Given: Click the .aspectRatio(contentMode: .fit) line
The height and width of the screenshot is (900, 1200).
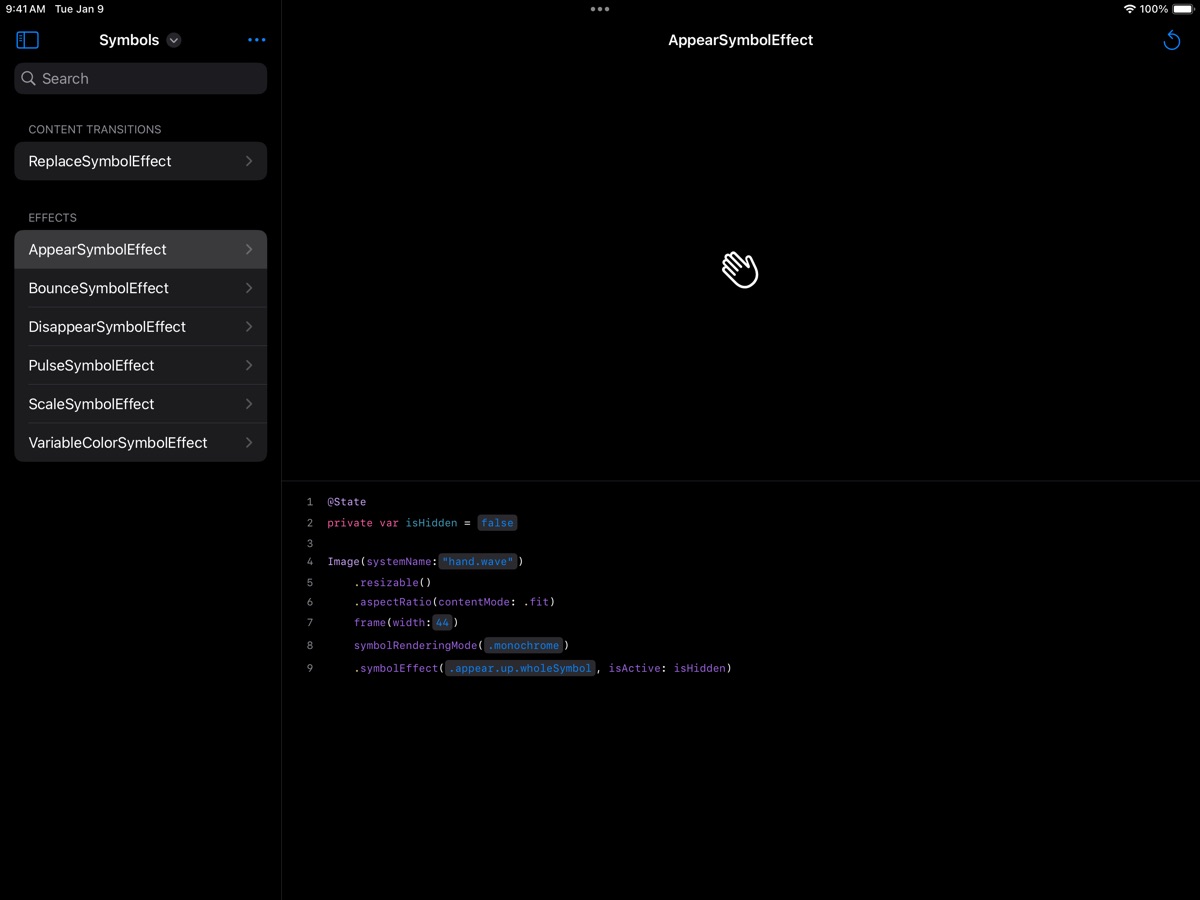Looking at the screenshot, I should pos(454,602).
